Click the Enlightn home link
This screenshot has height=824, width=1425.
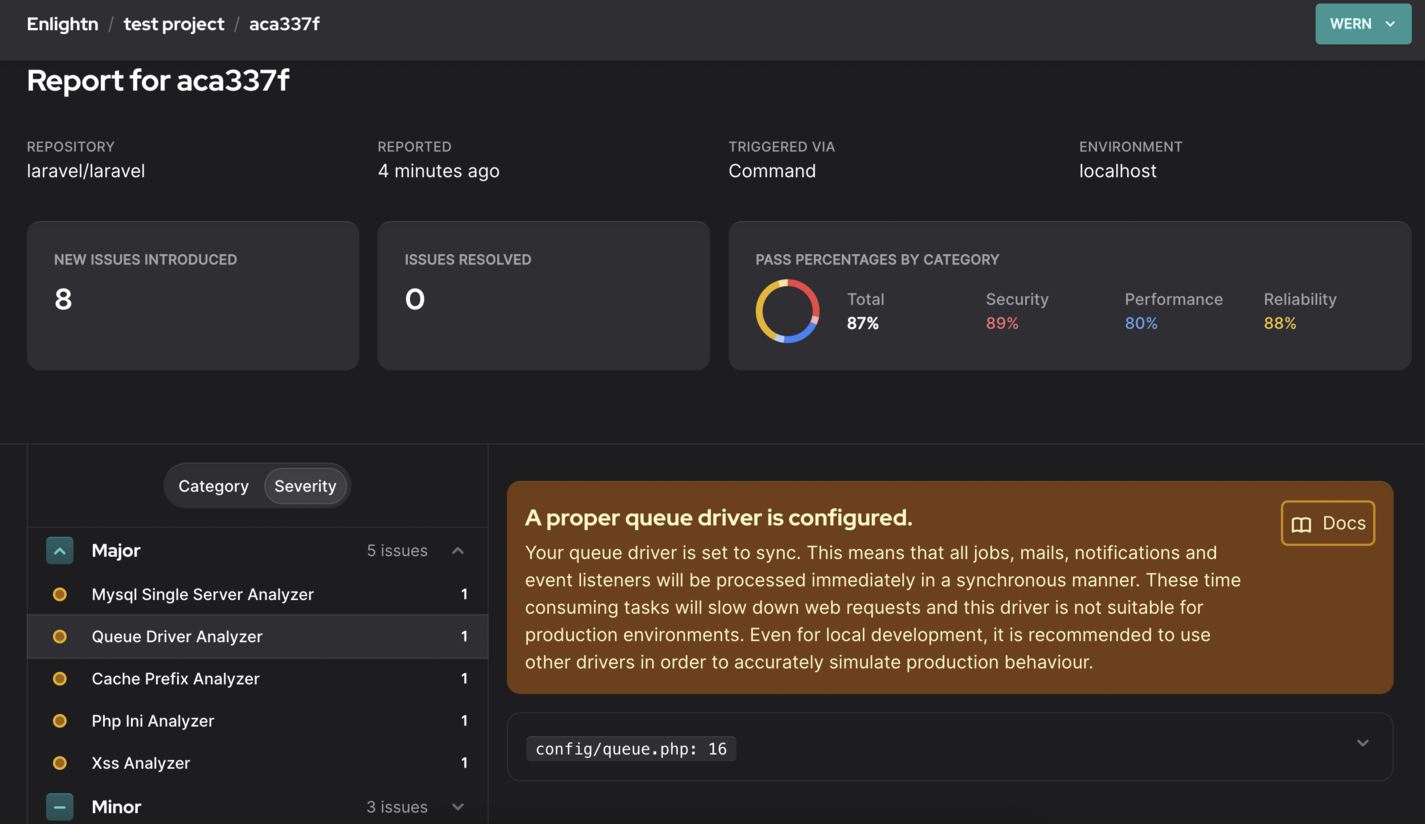coord(62,23)
